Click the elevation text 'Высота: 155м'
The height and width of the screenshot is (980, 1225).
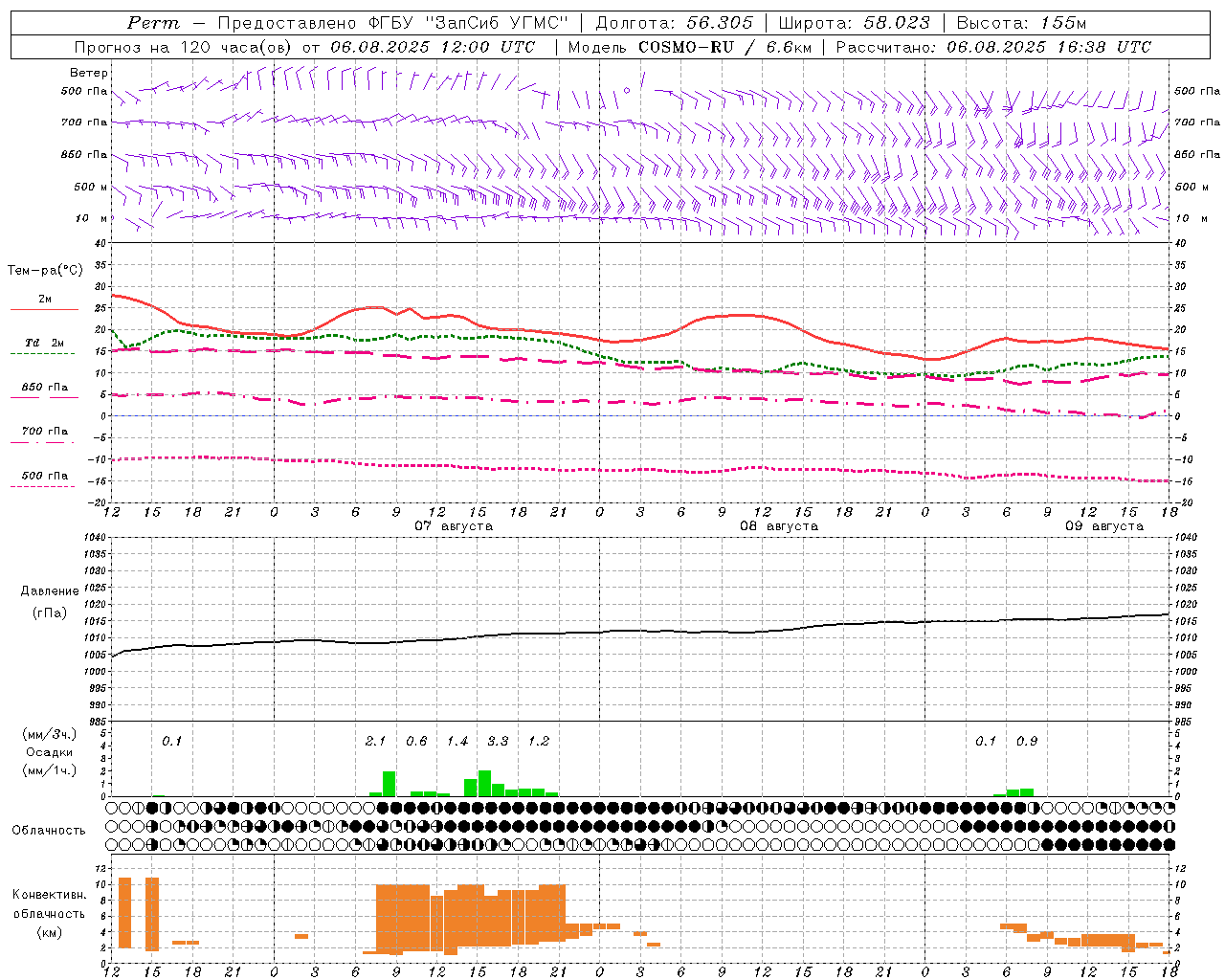tap(1021, 23)
